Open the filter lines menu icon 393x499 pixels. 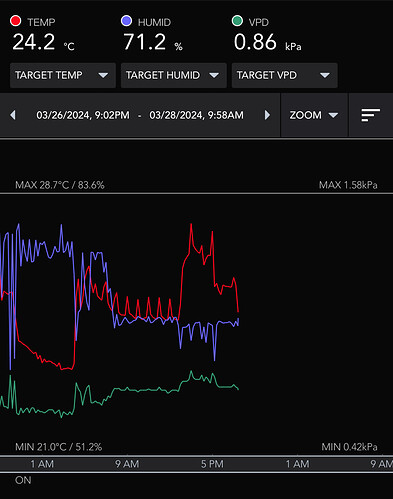pyautogui.click(x=371, y=115)
